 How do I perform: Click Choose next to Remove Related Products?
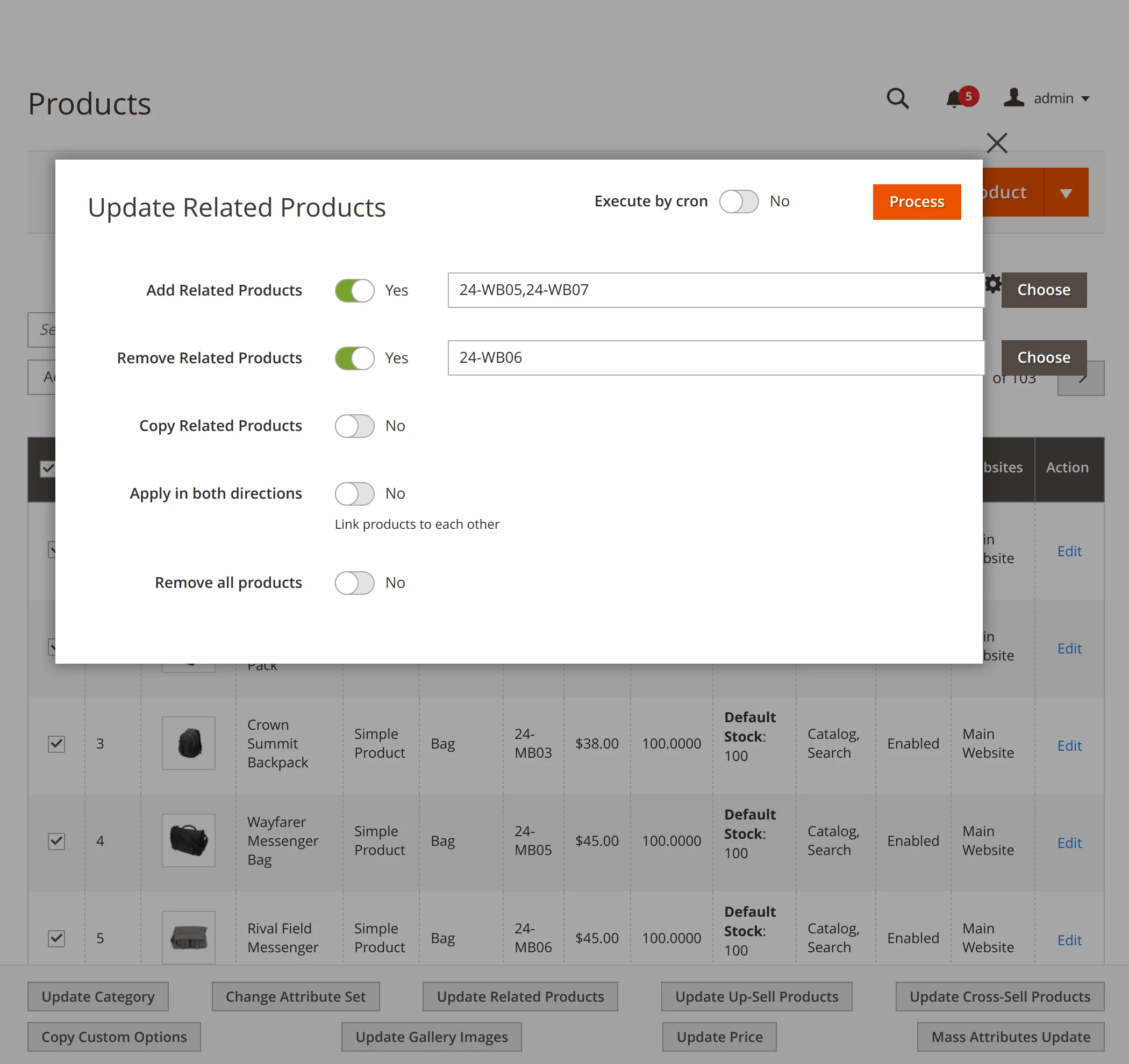click(1043, 358)
